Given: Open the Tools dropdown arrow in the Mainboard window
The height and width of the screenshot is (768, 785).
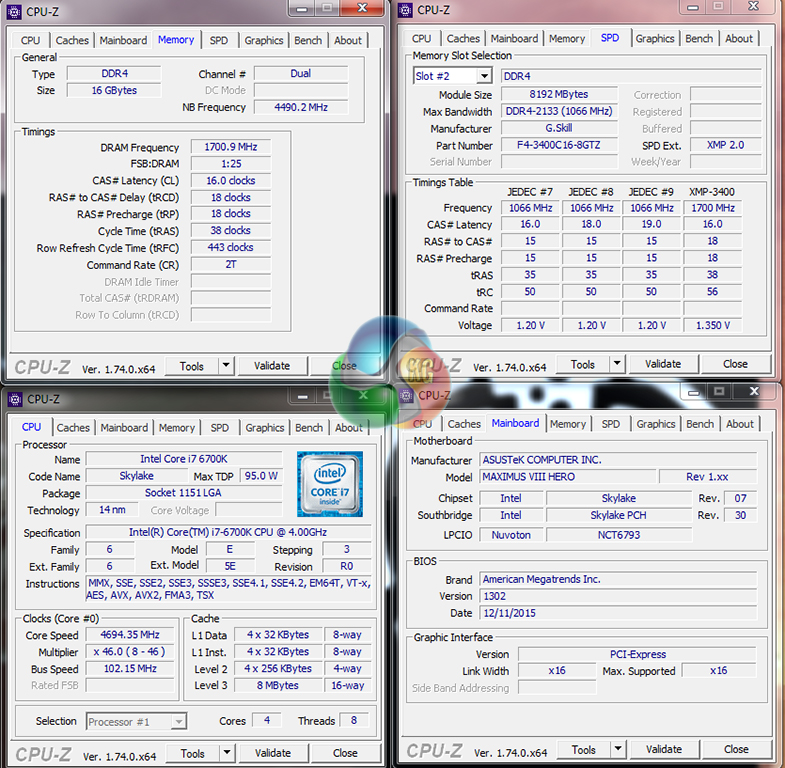Looking at the screenshot, I should (618, 749).
